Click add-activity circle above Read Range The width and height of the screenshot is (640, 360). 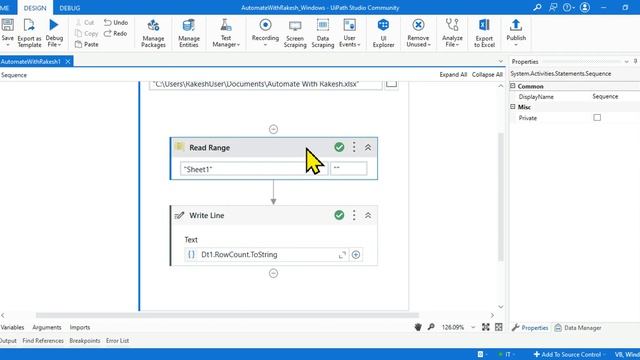[x=273, y=129]
